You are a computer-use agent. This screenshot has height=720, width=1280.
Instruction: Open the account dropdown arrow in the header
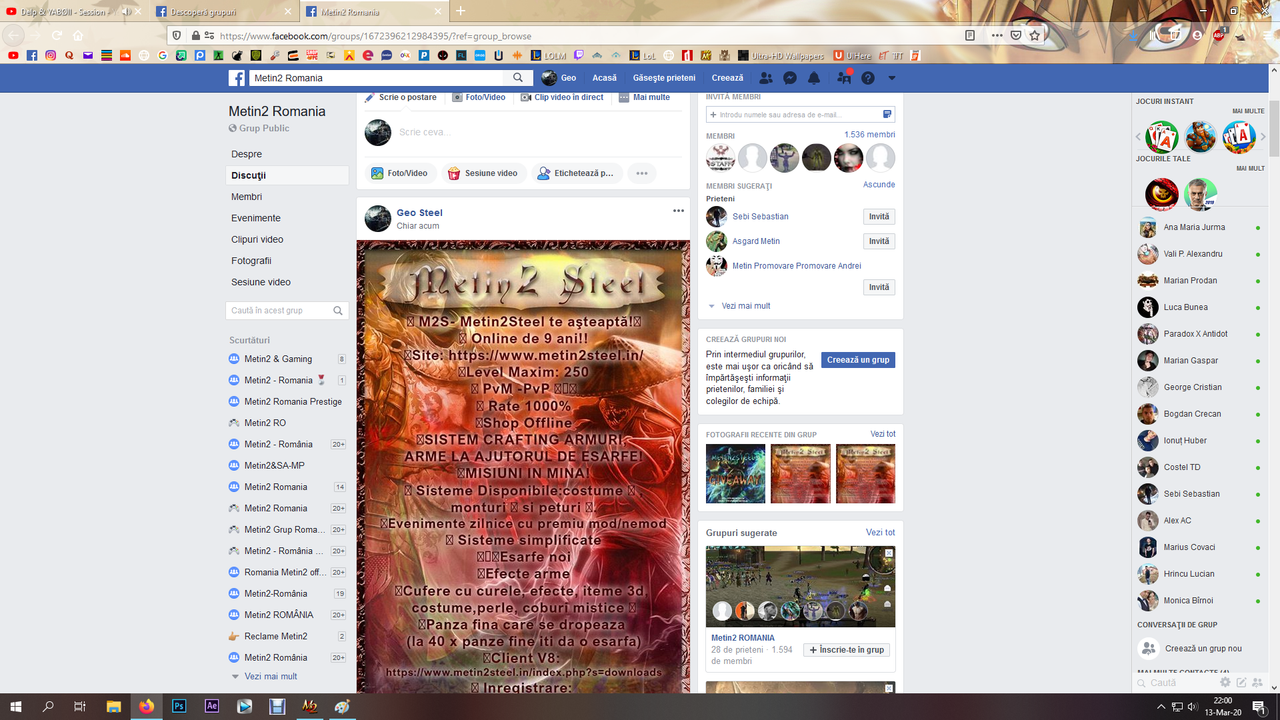(891, 78)
